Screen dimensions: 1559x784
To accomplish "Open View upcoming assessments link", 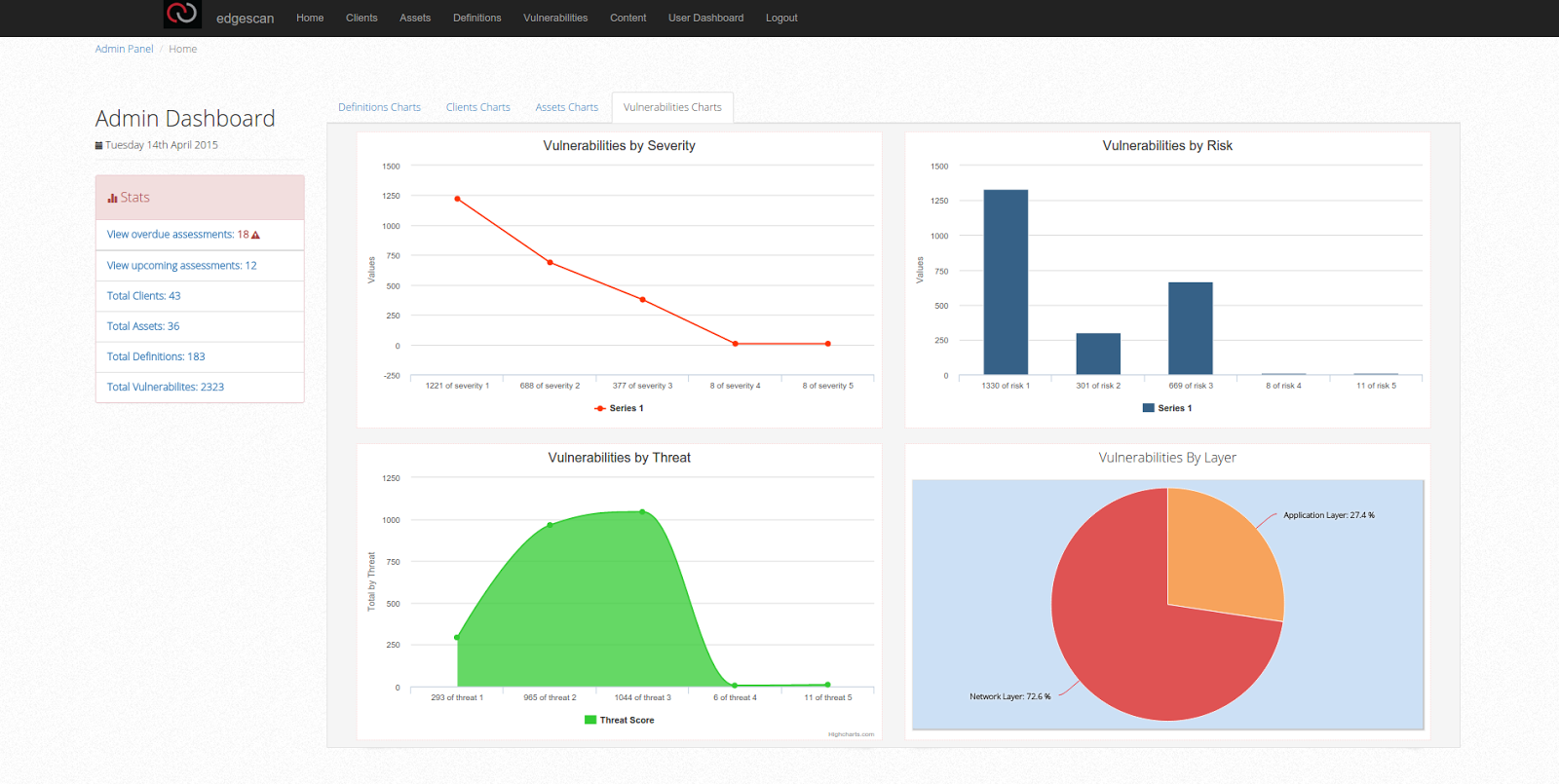I will coord(181,266).
